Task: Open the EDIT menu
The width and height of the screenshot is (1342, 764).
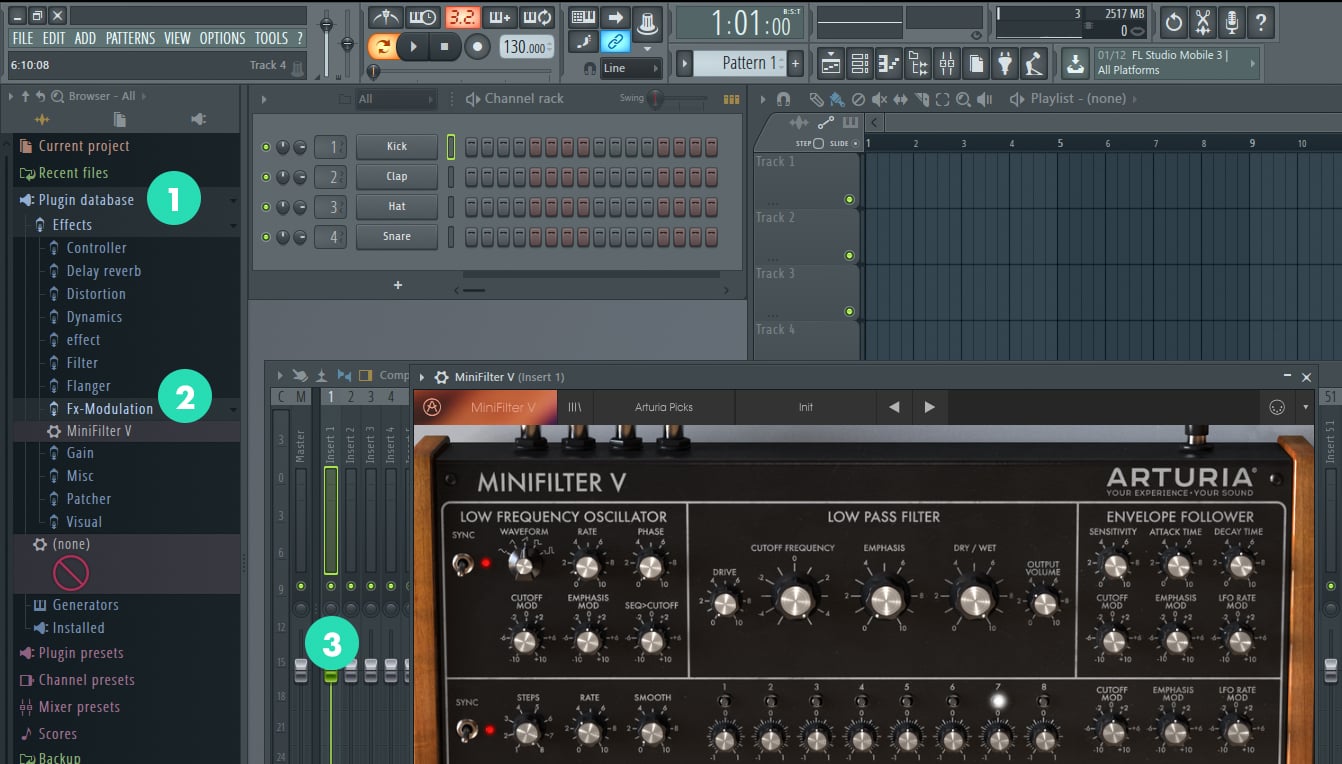Action: click(x=54, y=39)
